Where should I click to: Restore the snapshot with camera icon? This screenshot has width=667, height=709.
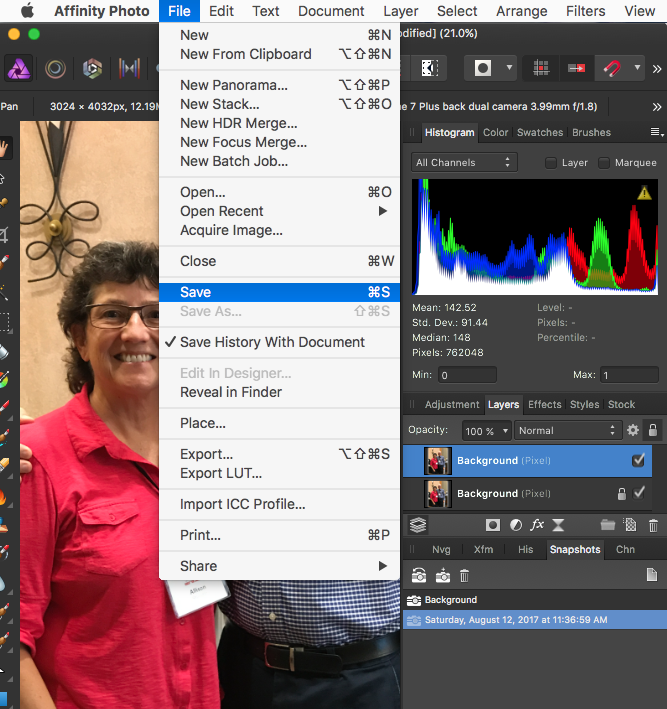tap(419, 576)
